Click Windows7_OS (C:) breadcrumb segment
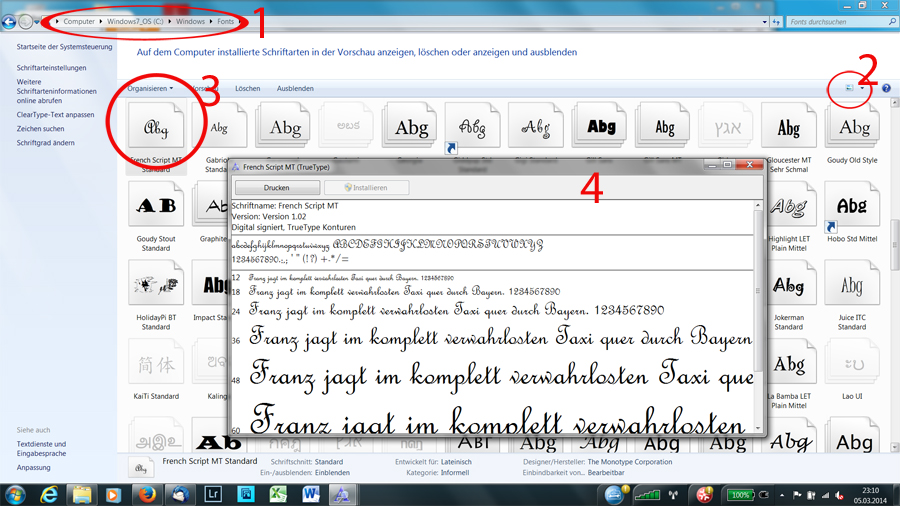The height and width of the screenshot is (506, 900). coord(135,22)
